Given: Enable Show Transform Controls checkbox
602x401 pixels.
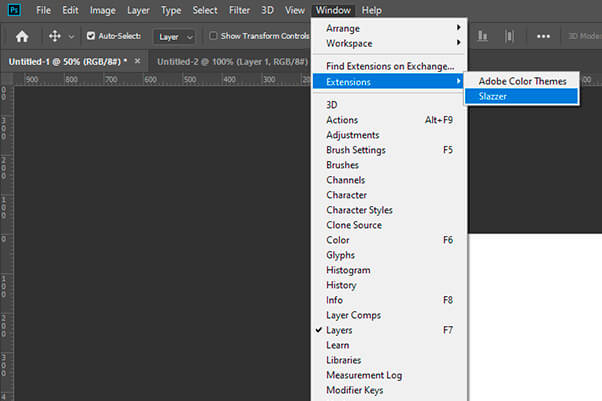Looking at the screenshot, I should click(213, 36).
